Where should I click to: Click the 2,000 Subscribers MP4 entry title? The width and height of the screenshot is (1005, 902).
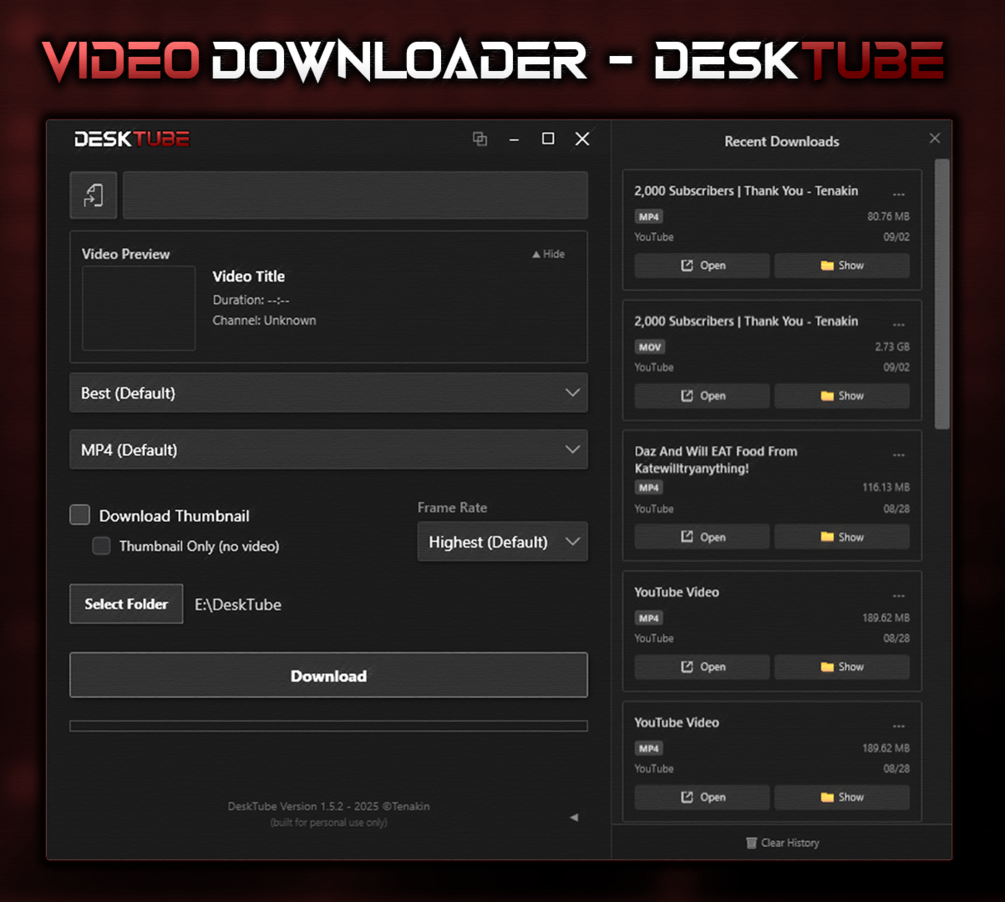pyautogui.click(x=746, y=191)
